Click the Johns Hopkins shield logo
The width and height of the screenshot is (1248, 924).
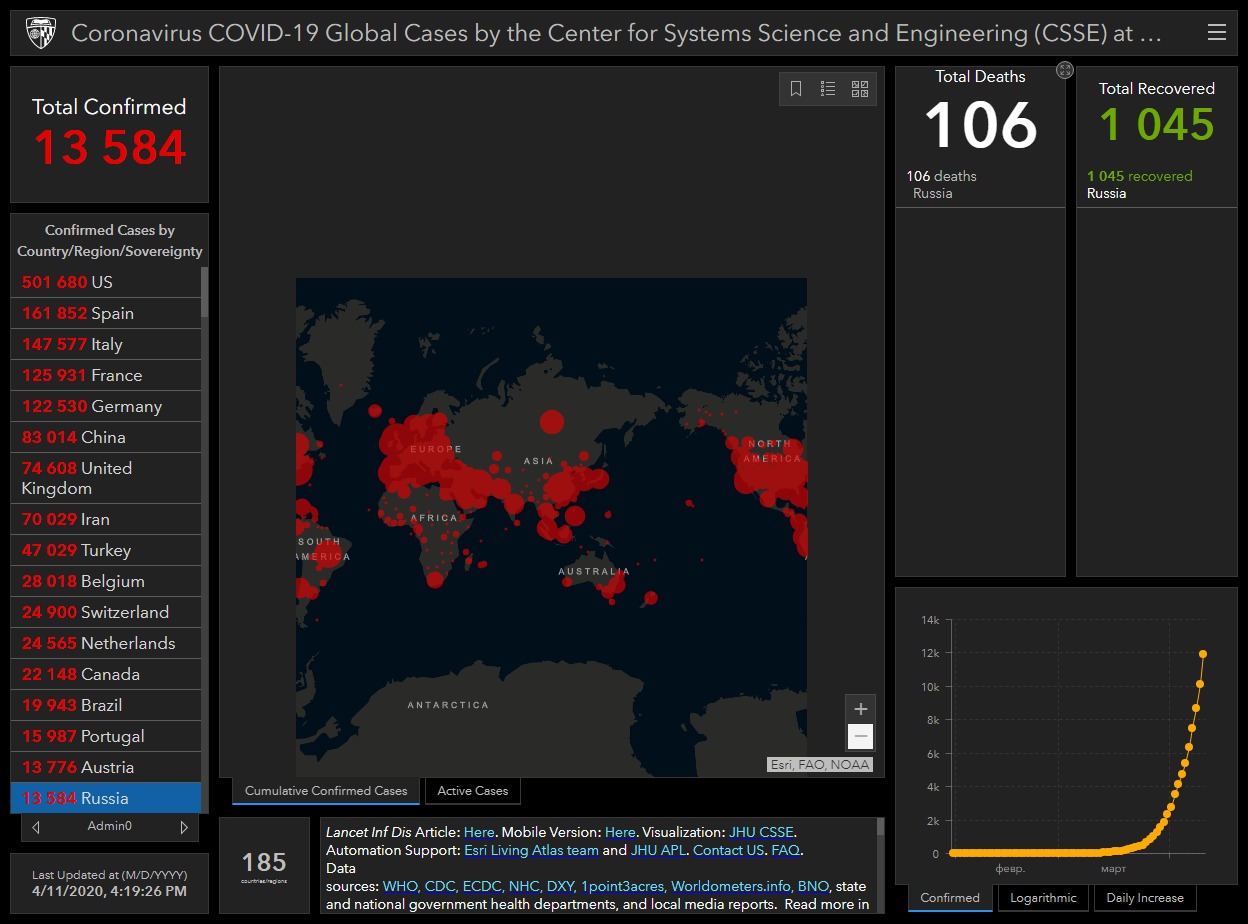coord(41,33)
